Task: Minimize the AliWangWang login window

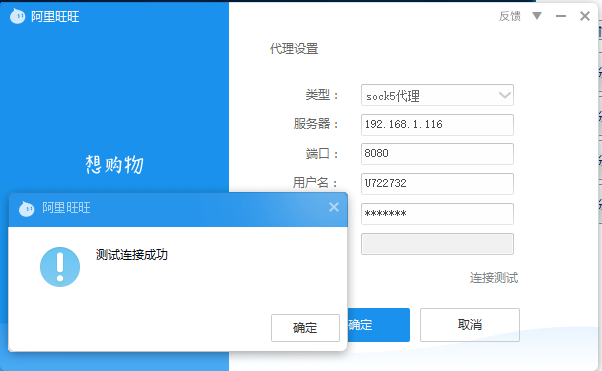Action: pyautogui.click(x=561, y=16)
